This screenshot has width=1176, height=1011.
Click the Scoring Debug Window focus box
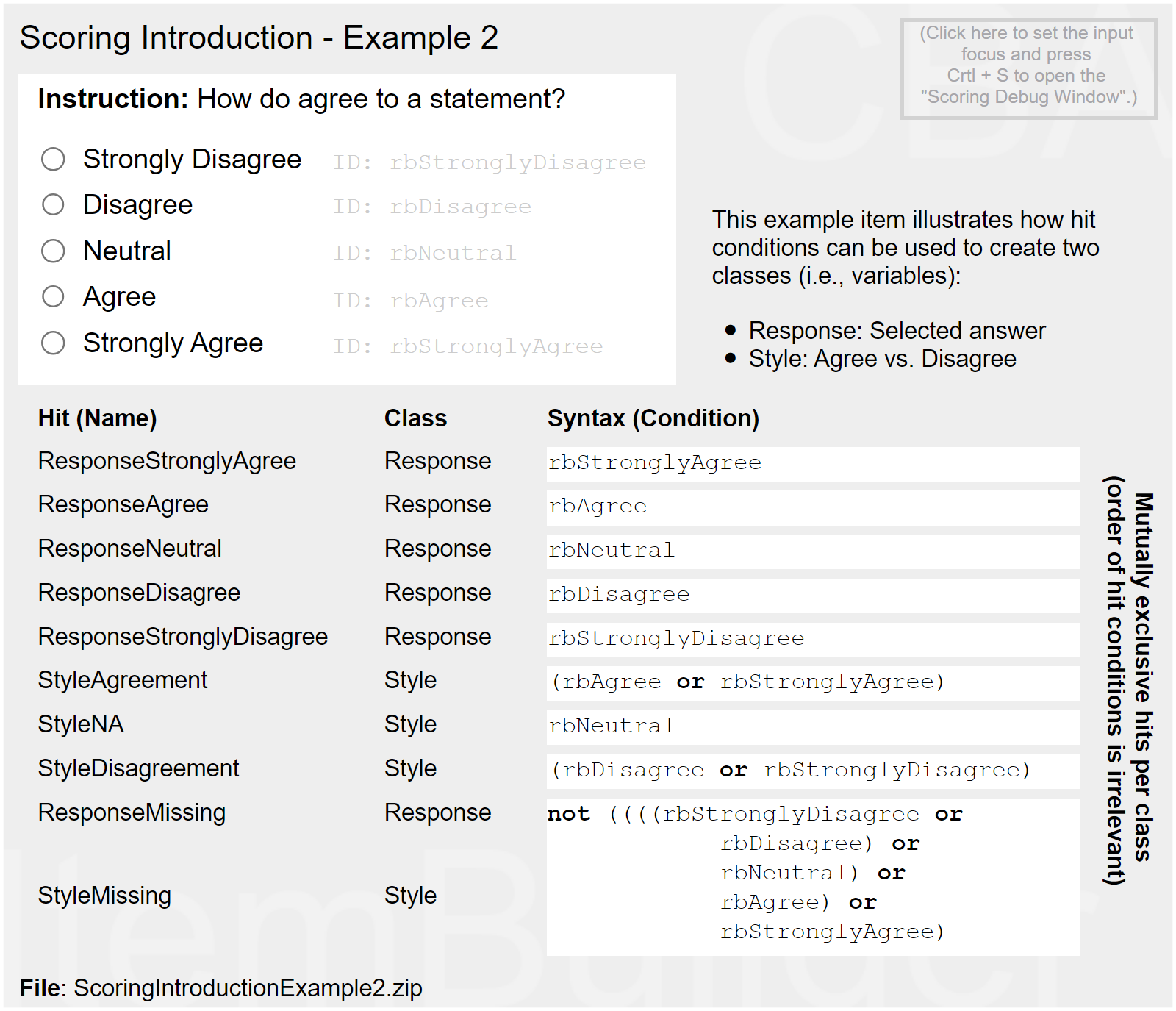click(1028, 68)
